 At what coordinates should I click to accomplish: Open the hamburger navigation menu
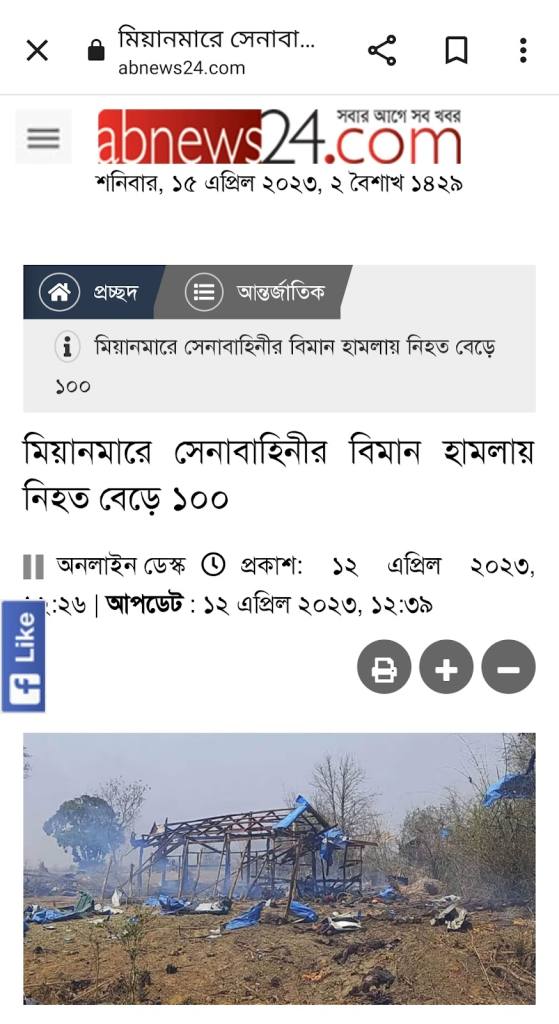44,137
